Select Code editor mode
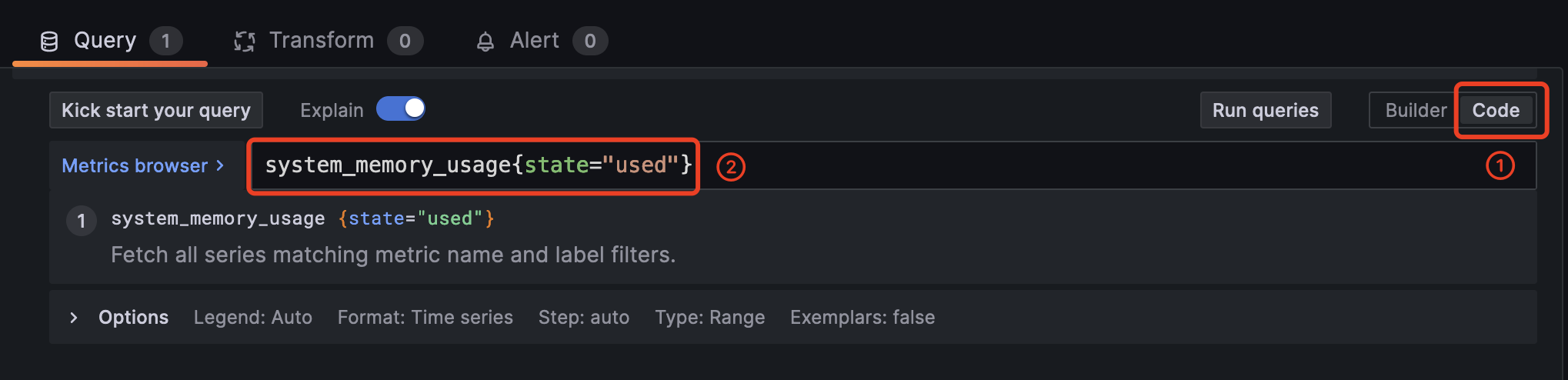Screen dimensions: 1568x380 pyautogui.click(x=1496, y=111)
